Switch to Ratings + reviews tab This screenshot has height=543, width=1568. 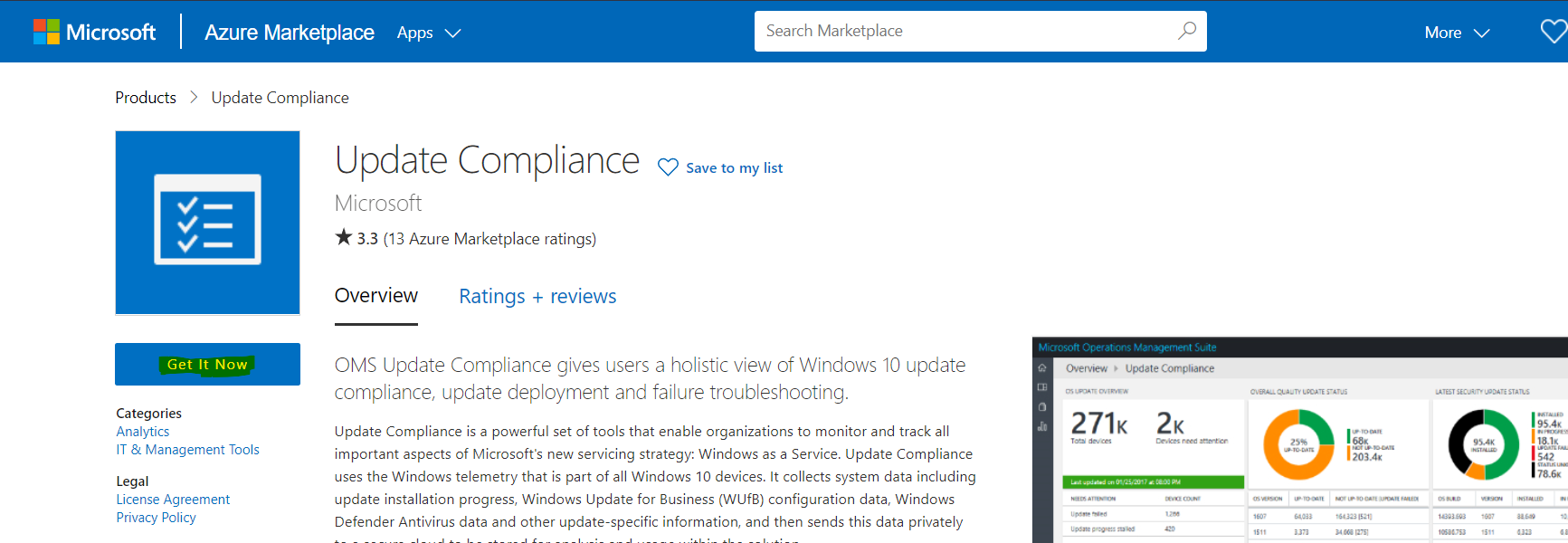[x=537, y=297]
